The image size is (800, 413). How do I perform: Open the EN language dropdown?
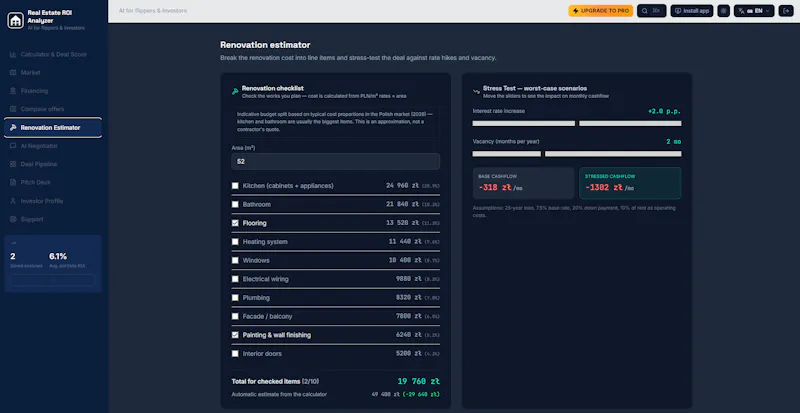tap(754, 11)
